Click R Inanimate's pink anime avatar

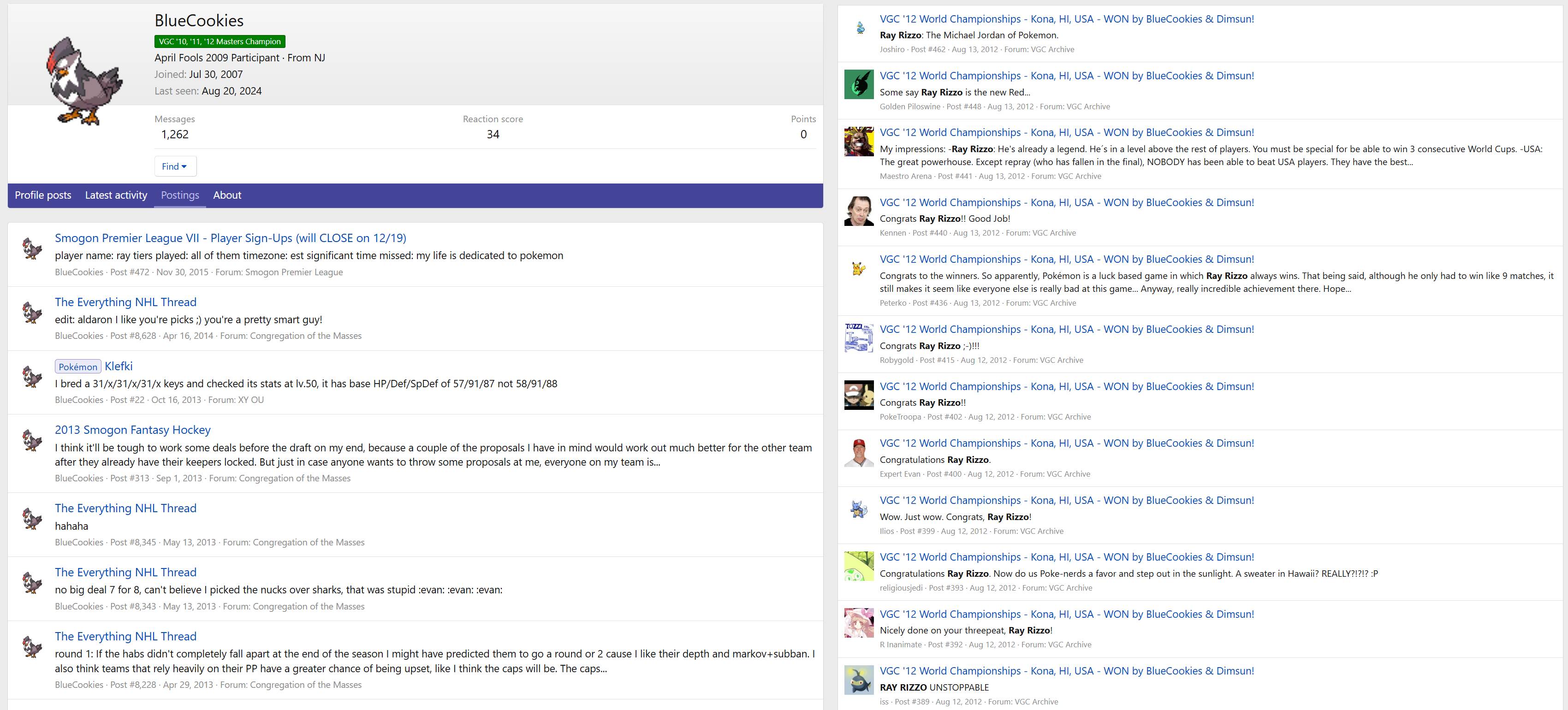859,622
